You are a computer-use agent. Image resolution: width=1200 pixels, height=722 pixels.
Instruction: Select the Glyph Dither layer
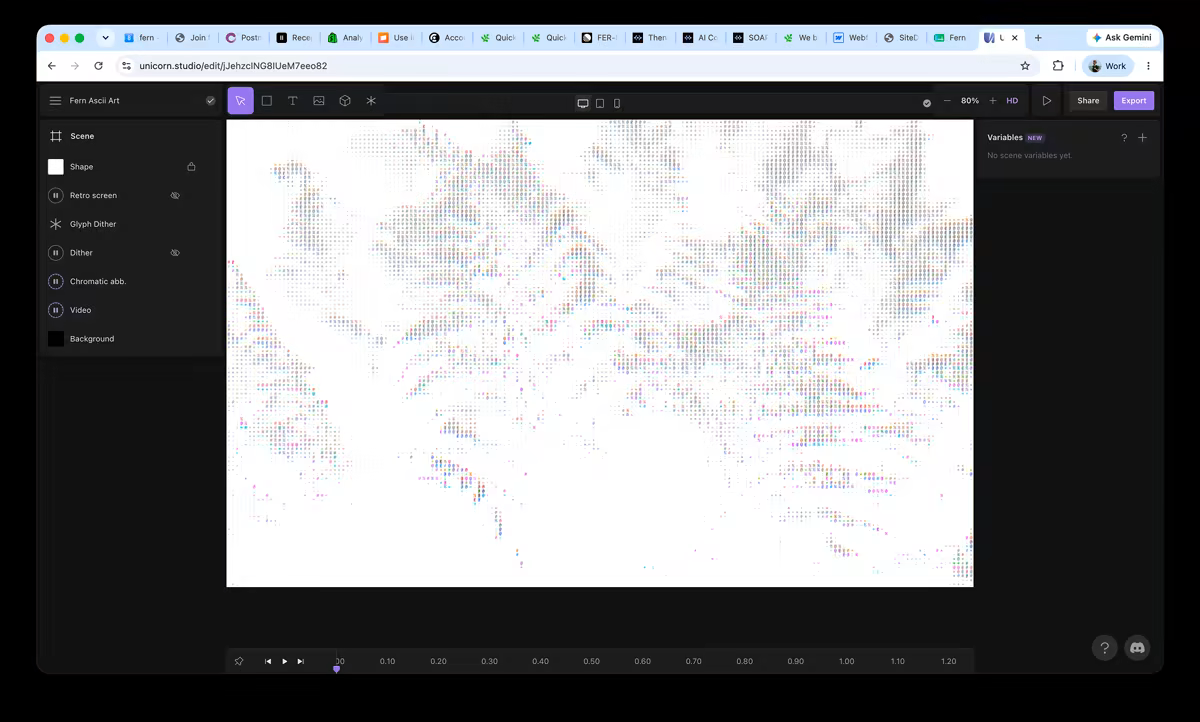(x=131, y=224)
